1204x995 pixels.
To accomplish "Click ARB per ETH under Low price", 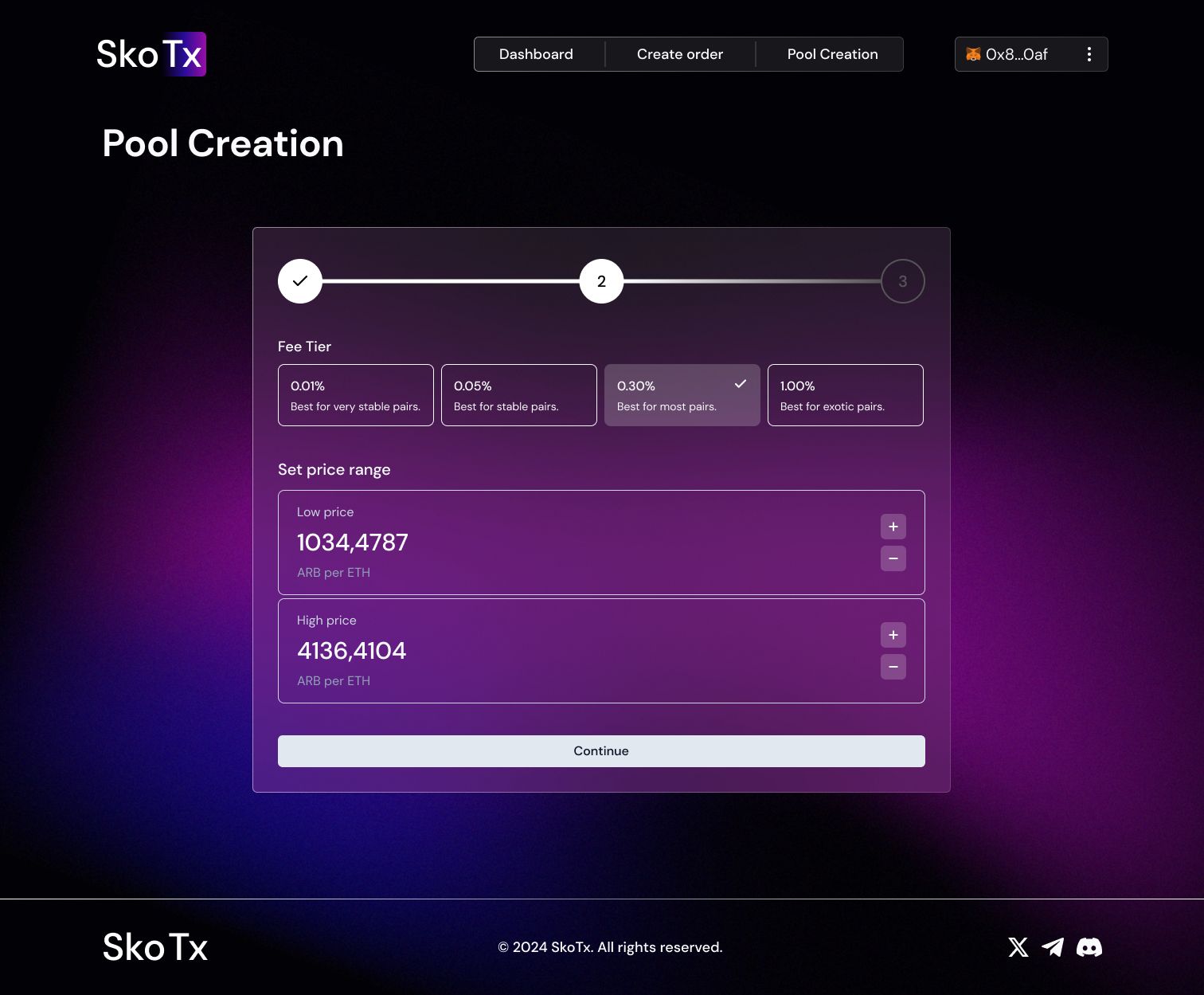I will click(334, 573).
